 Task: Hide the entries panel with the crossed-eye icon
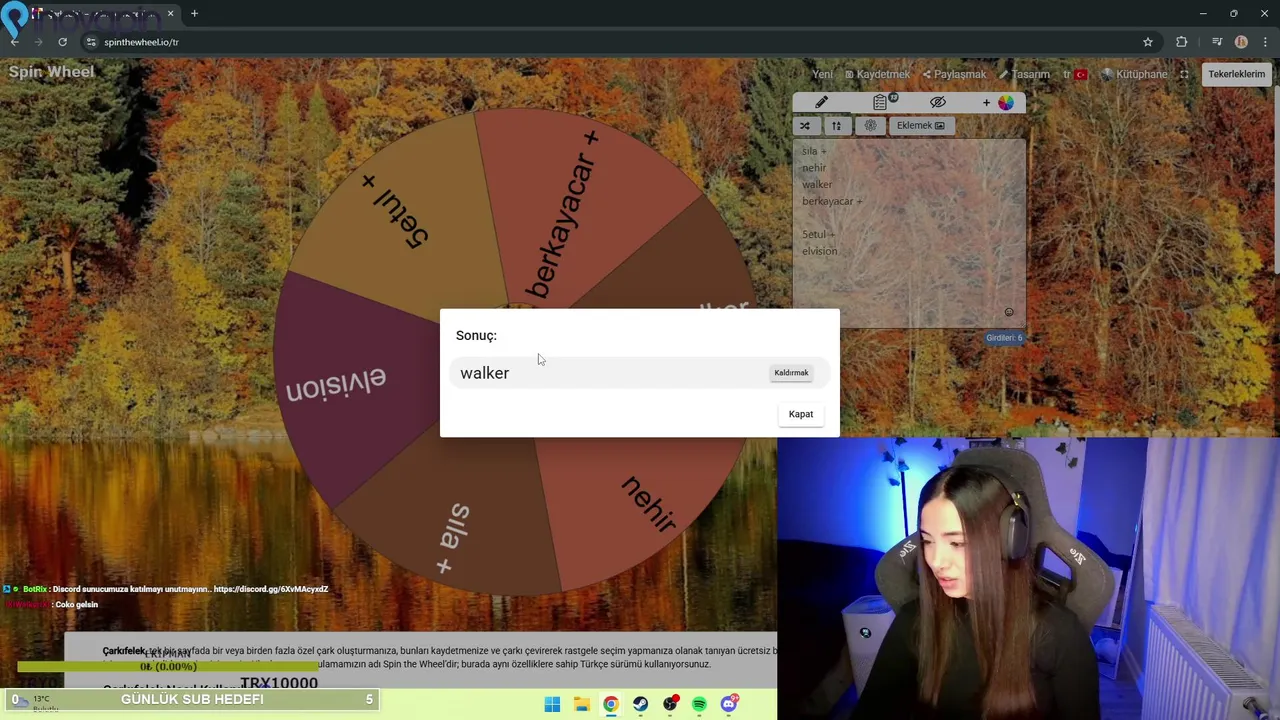937,102
